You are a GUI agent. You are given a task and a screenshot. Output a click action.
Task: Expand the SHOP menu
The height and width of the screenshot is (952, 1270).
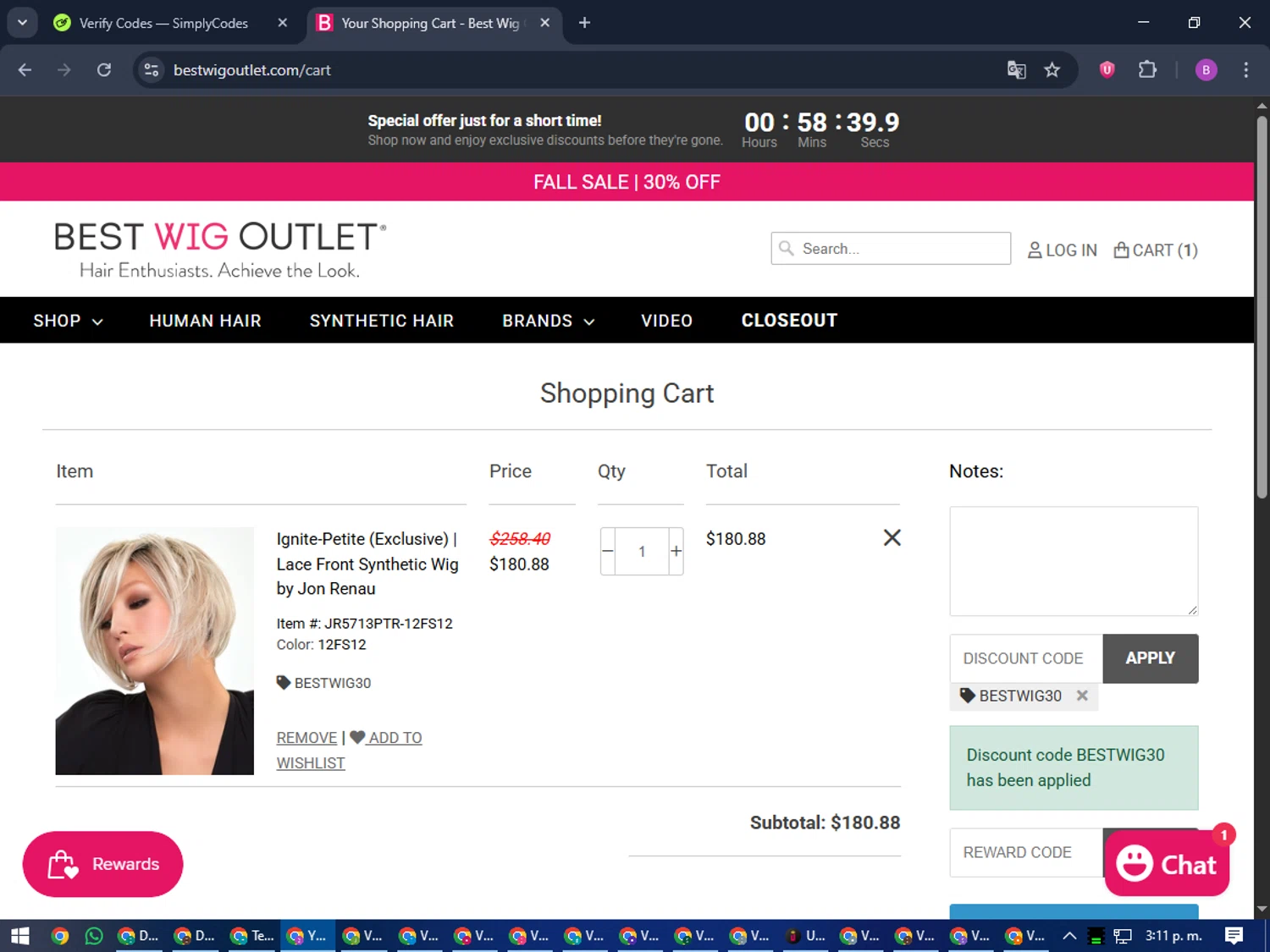[68, 321]
